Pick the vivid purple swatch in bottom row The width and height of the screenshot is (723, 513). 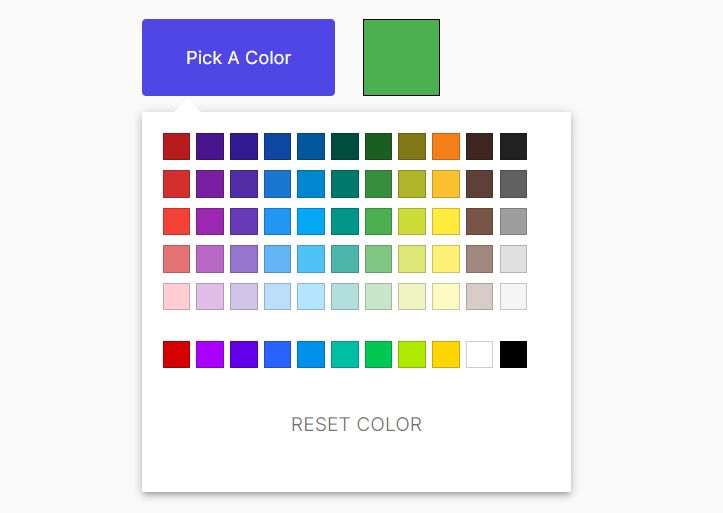click(210, 354)
